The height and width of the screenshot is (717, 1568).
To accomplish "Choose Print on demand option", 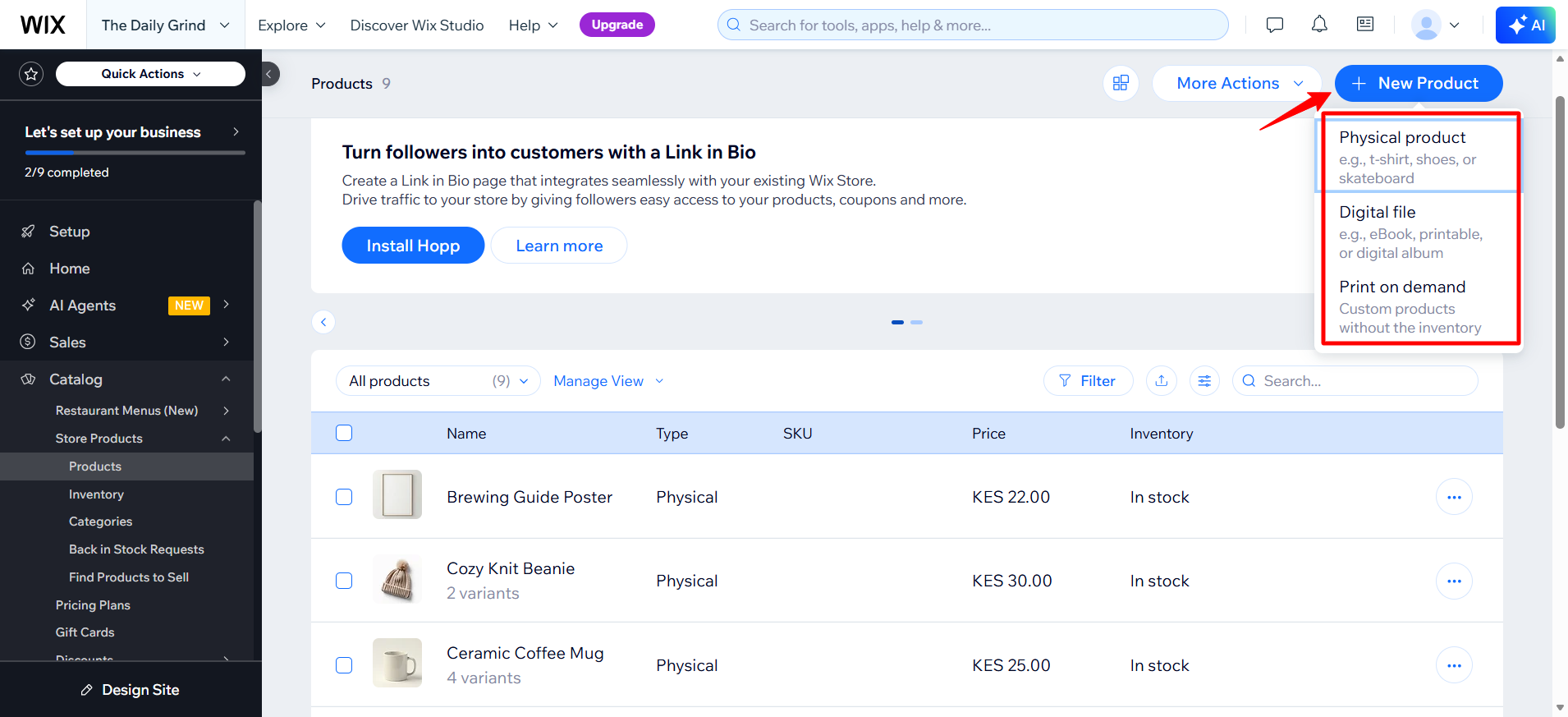I will tap(1420, 306).
